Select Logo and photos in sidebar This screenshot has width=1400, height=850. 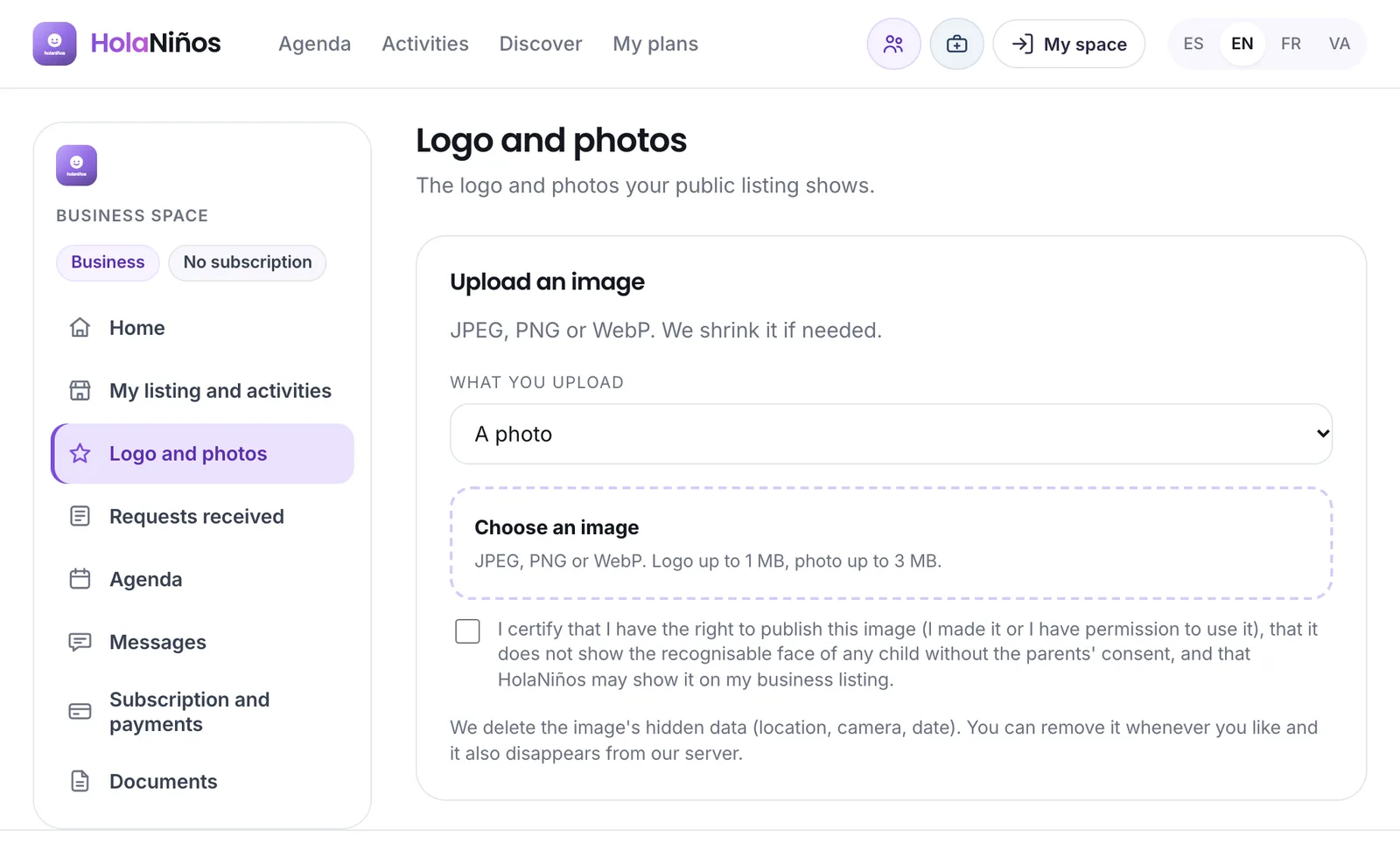(x=203, y=454)
